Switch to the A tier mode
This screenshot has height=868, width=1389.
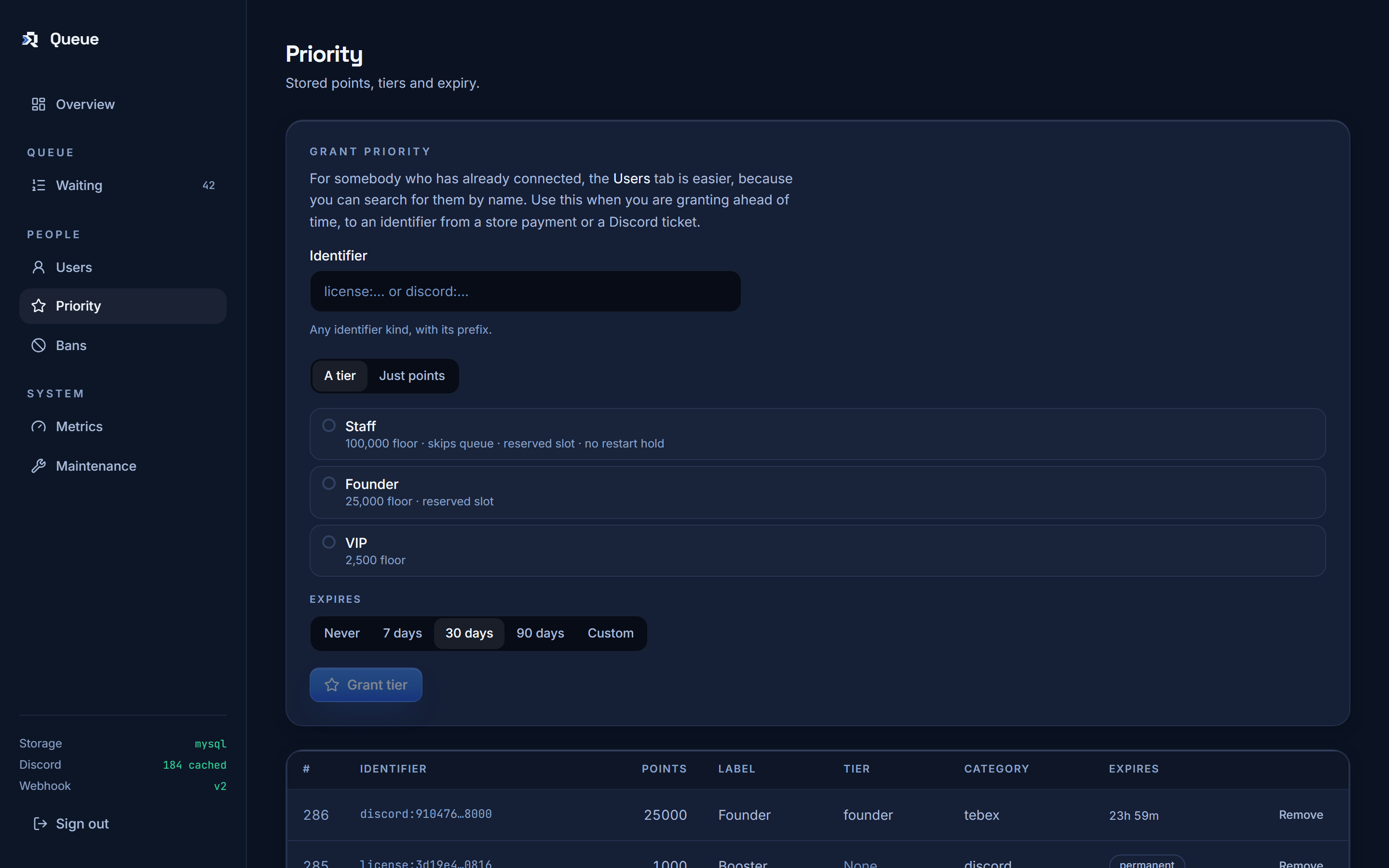[340, 376]
